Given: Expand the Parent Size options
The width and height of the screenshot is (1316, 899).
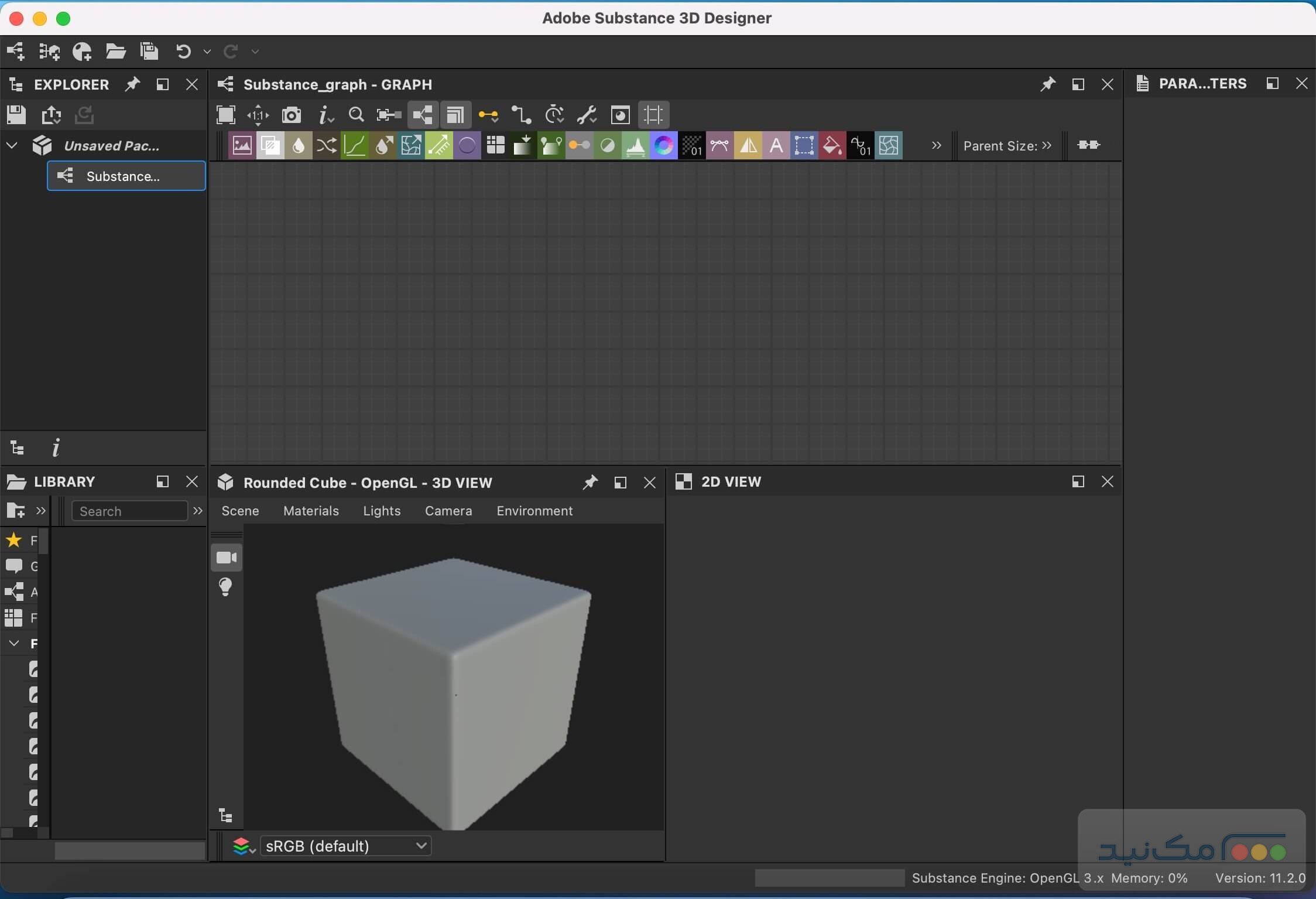Looking at the screenshot, I should [x=1047, y=146].
